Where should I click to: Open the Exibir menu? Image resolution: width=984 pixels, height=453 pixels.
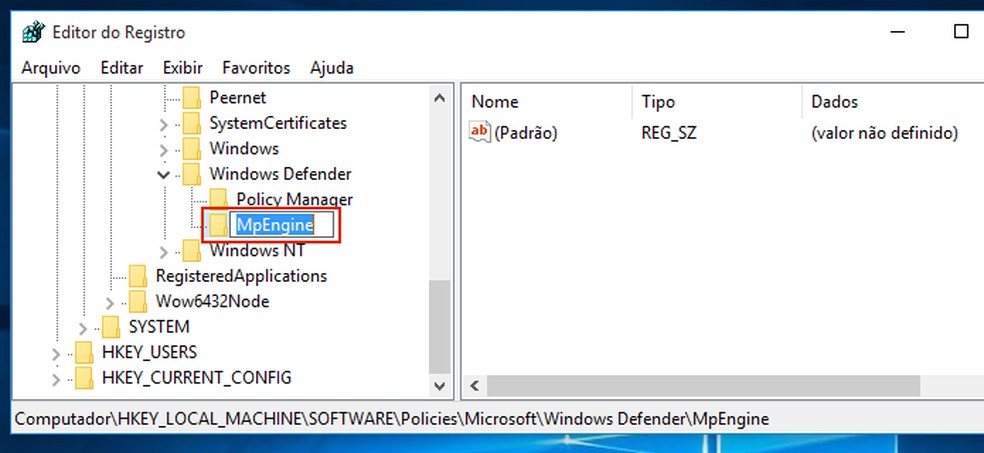[x=183, y=68]
